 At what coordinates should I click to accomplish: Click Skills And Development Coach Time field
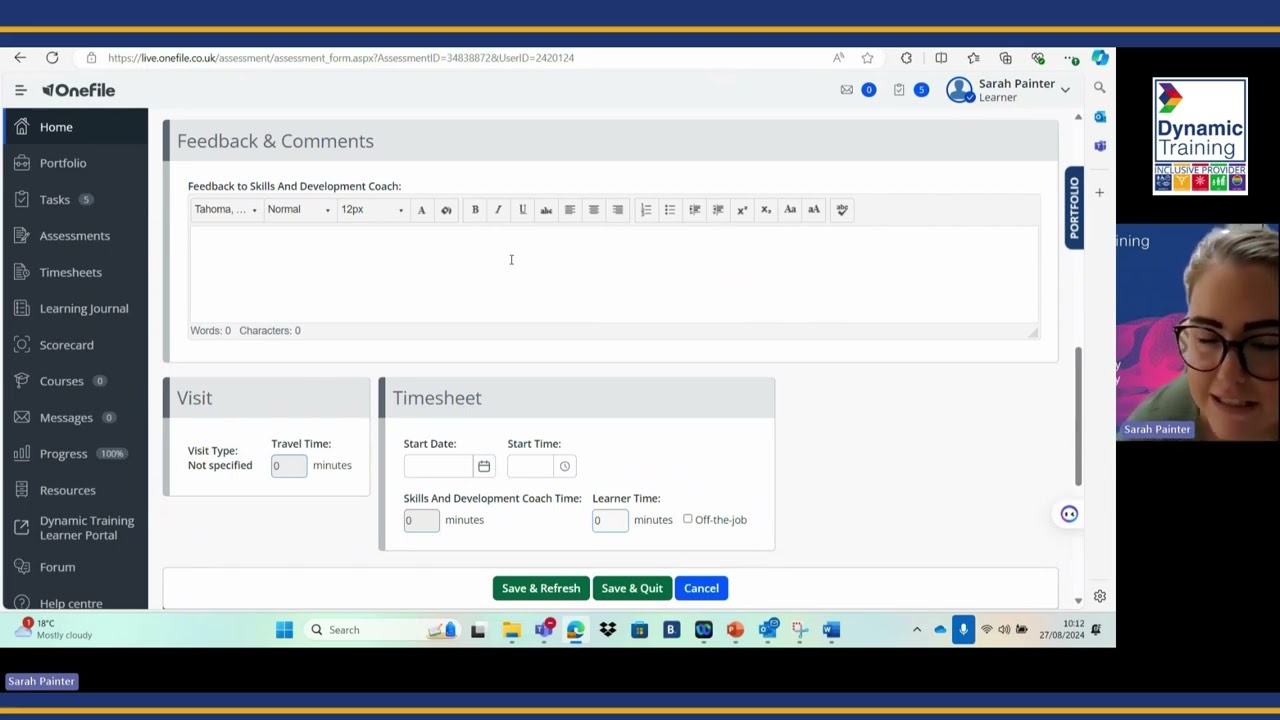coord(421,520)
